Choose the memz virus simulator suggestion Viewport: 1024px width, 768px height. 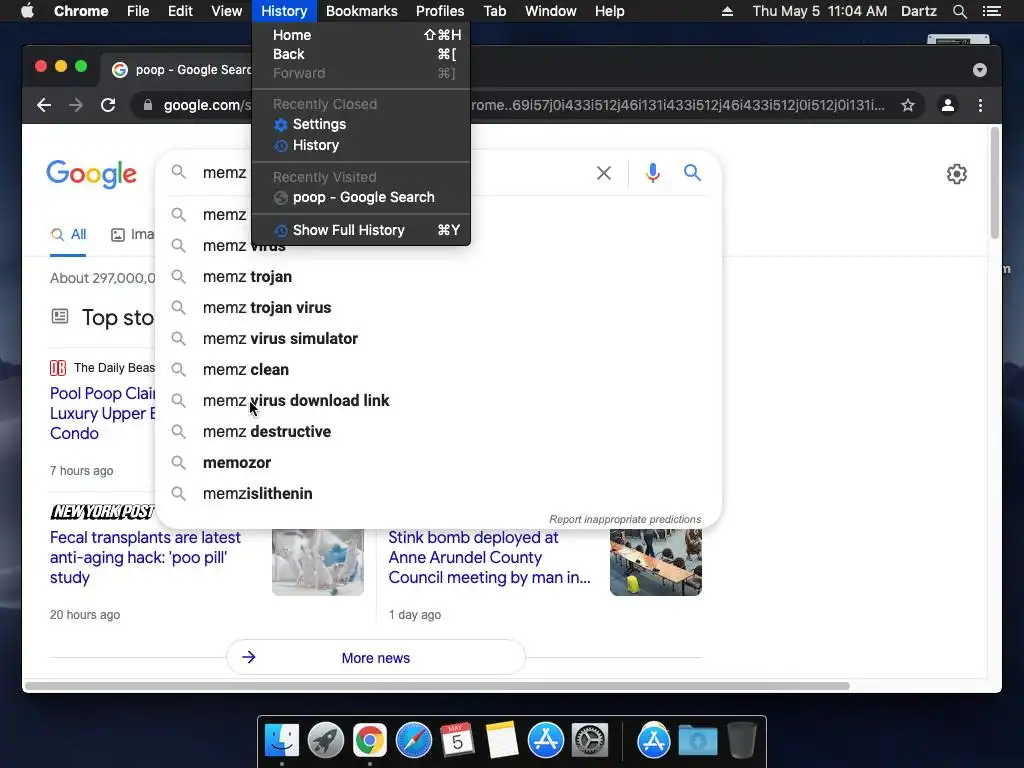click(438, 339)
